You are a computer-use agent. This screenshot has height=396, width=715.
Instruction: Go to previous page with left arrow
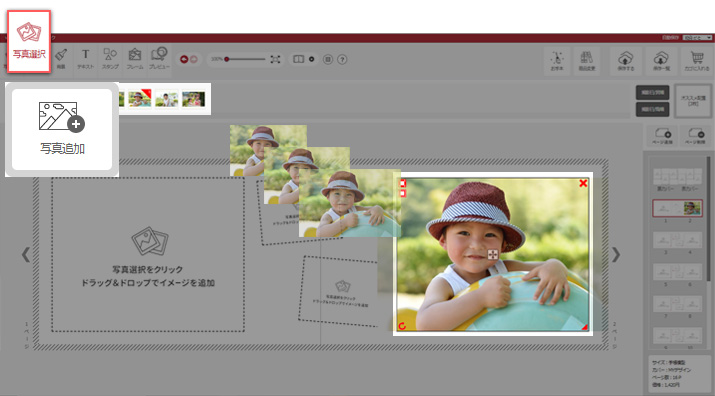click(26, 255)
